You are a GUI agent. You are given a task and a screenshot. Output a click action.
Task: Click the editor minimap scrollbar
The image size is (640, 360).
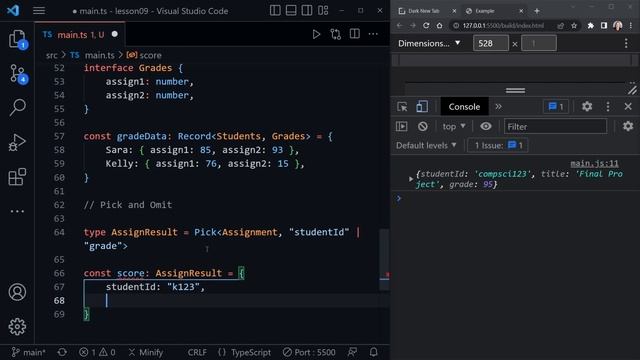point(384,260)
